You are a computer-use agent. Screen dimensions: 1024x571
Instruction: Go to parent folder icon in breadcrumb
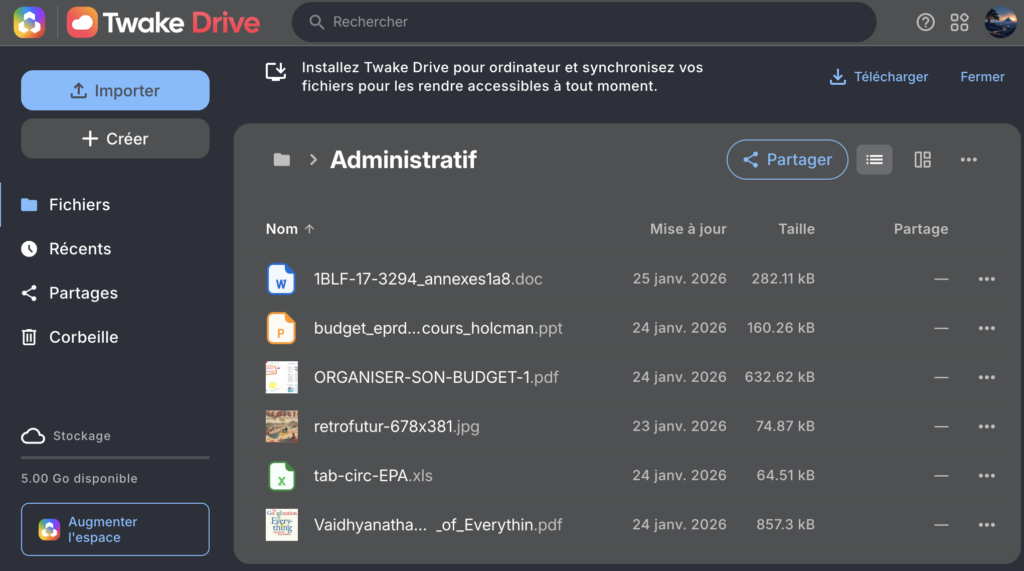282,160
